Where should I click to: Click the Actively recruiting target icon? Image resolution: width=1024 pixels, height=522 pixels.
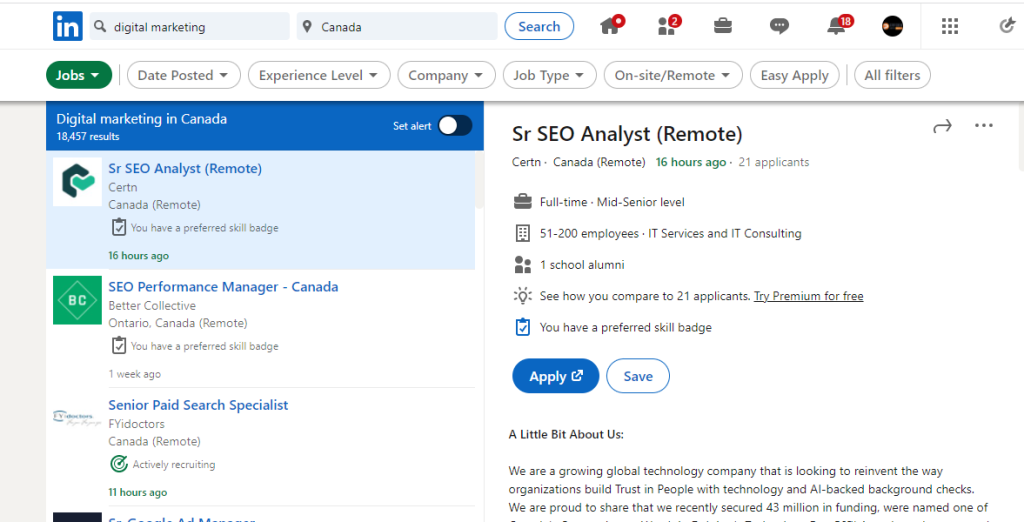pos(118,464)
